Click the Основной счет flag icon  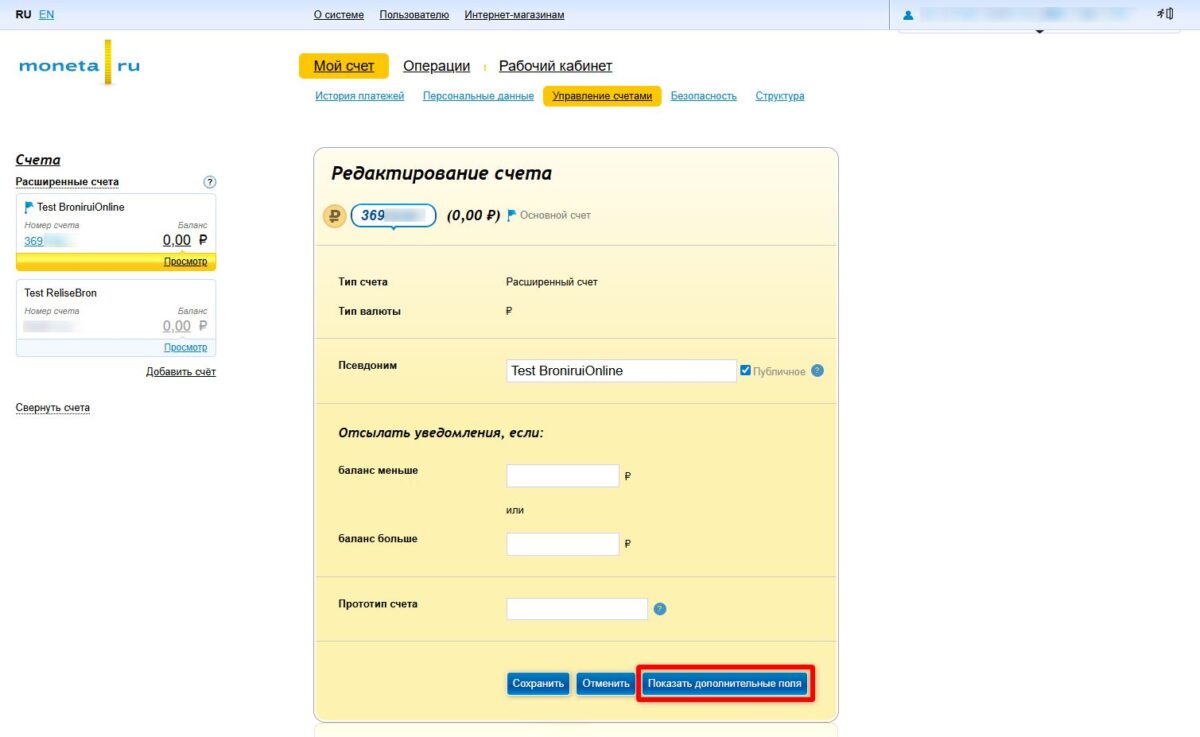512,215
